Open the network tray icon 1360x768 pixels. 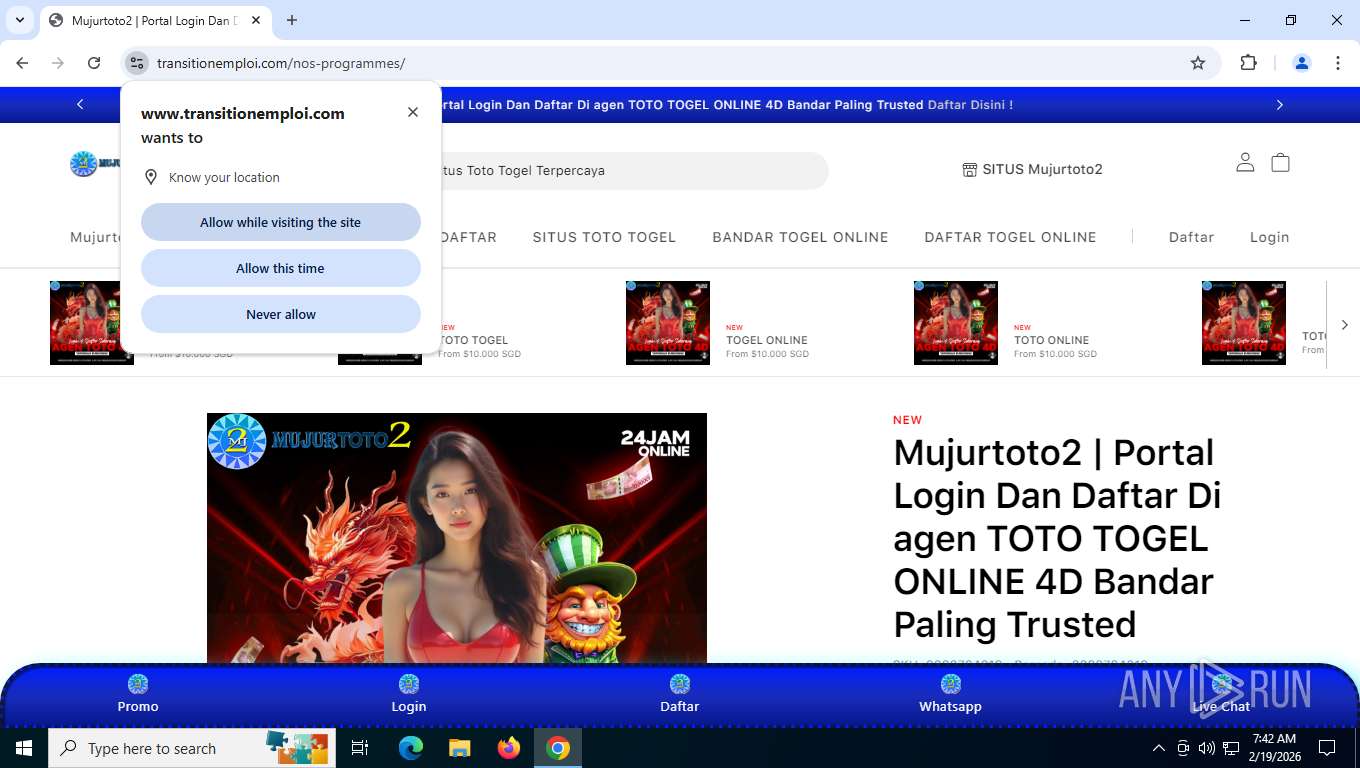pos(1231,748)
